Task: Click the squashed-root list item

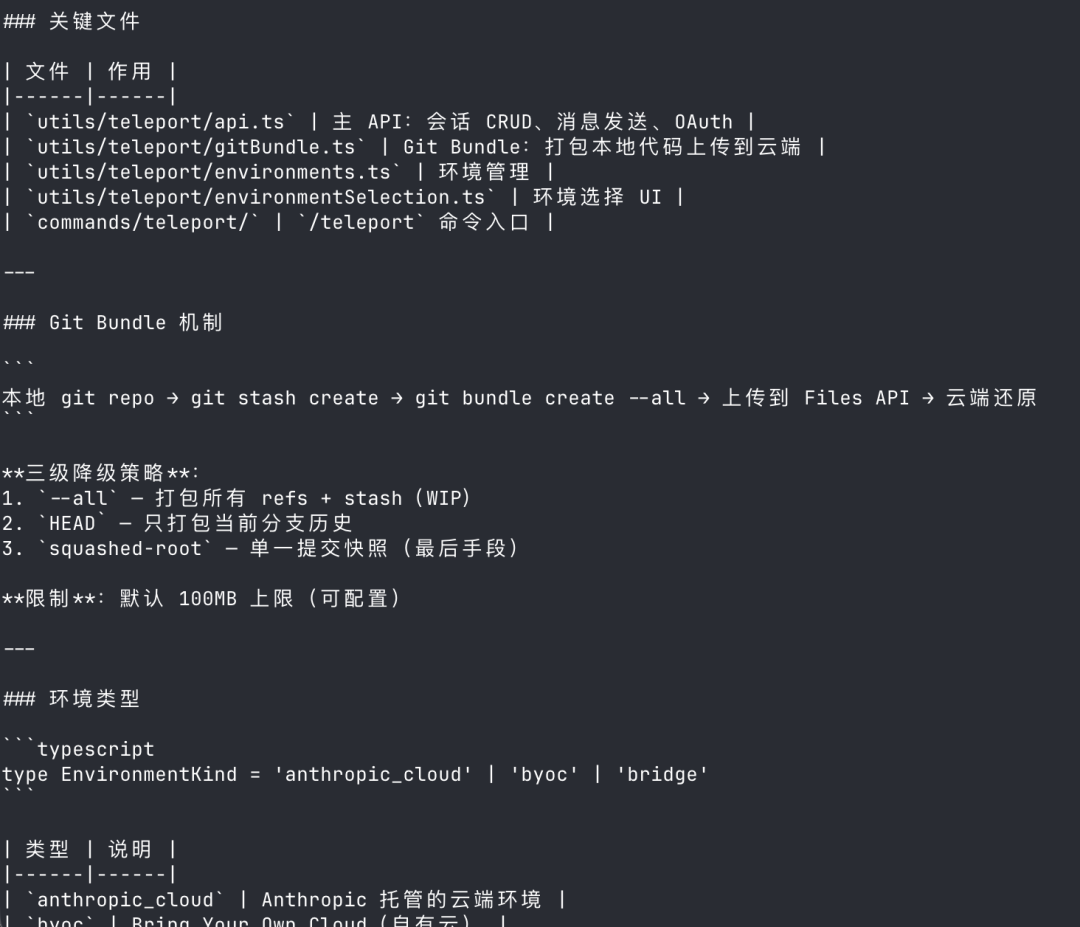Action: (119, 548)
